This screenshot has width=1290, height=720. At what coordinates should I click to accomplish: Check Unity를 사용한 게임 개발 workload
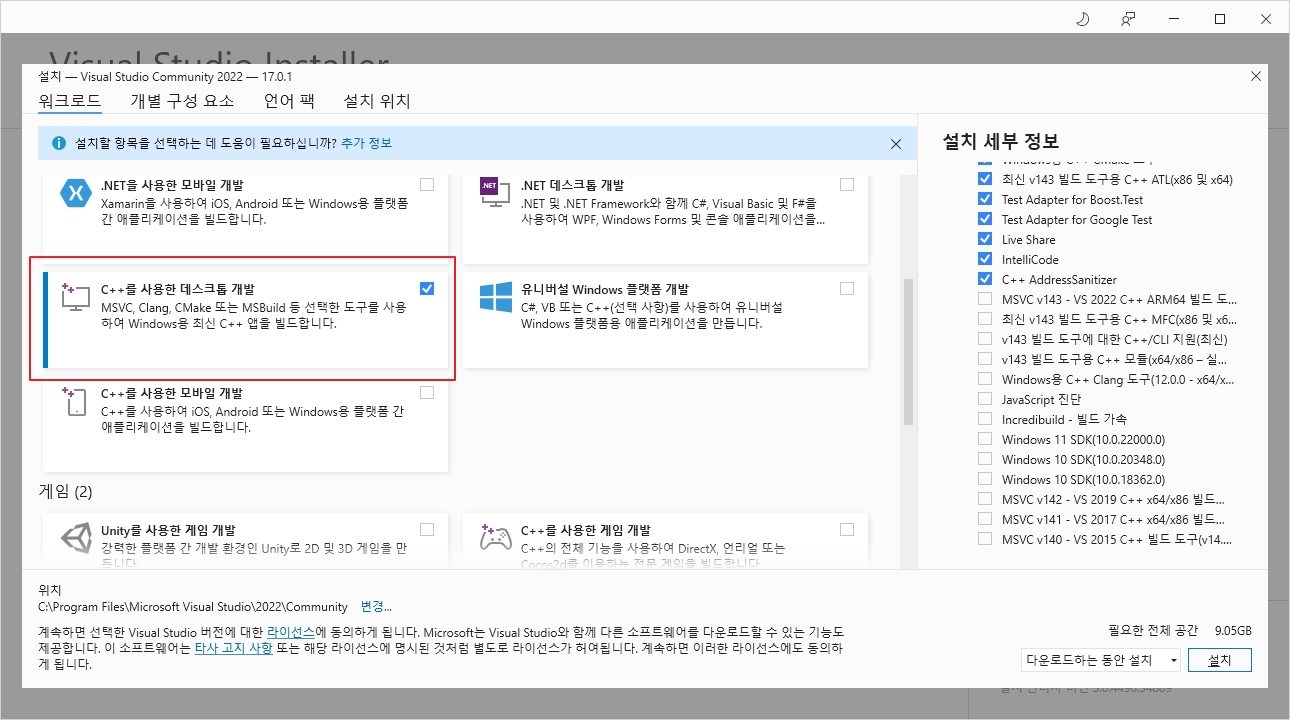point(427,529)
